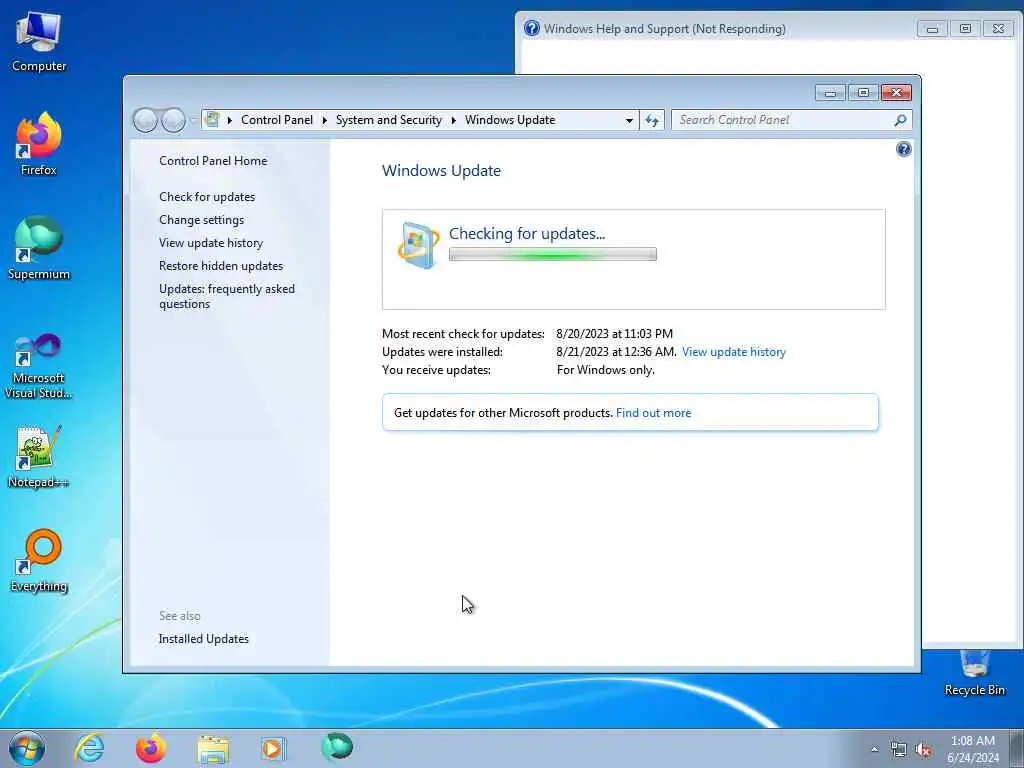Click the search magnifier icon
The width and height of the screenshot is (1024, 768).
coord(901,120)
